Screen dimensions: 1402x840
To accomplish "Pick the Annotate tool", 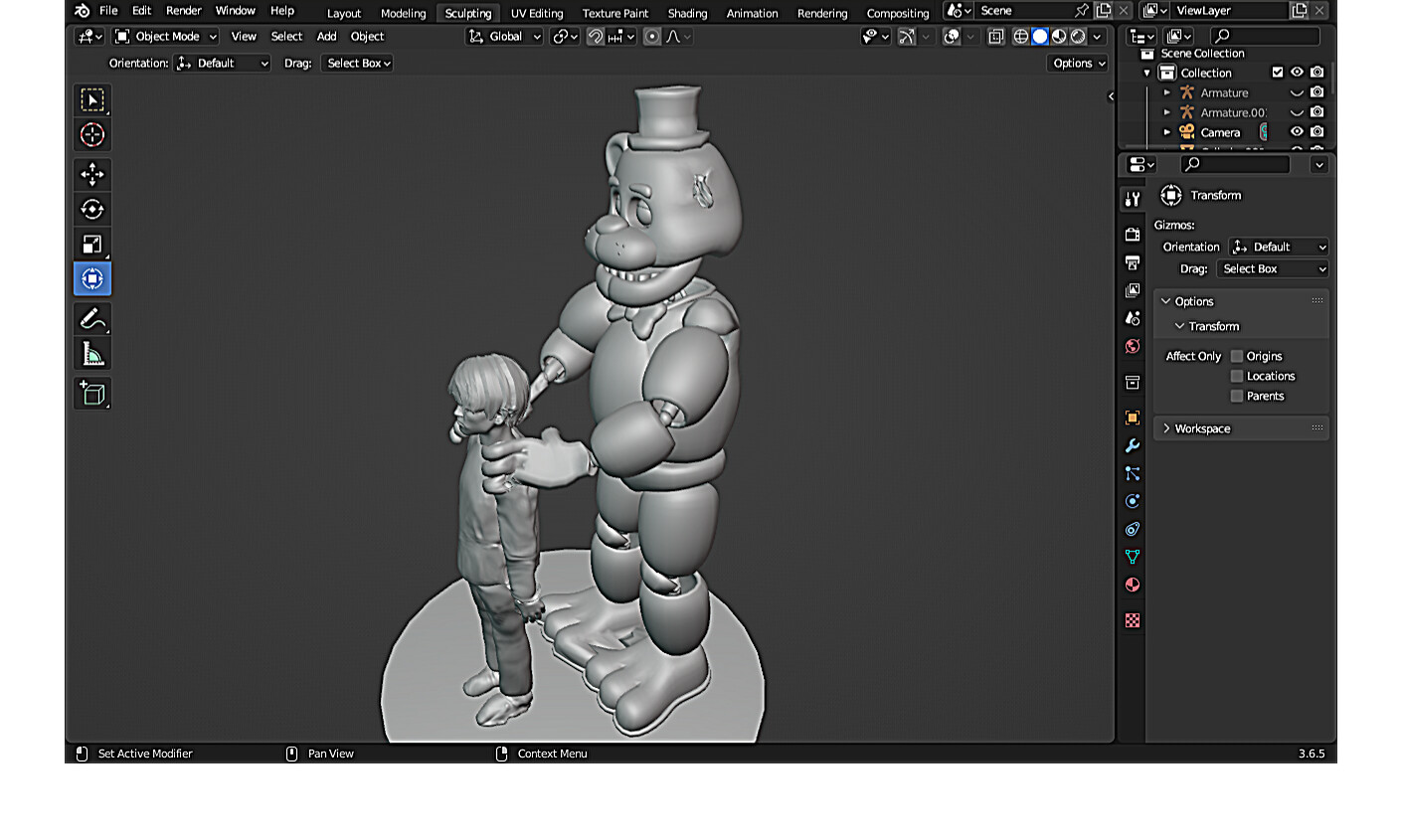I will [92, 319].
